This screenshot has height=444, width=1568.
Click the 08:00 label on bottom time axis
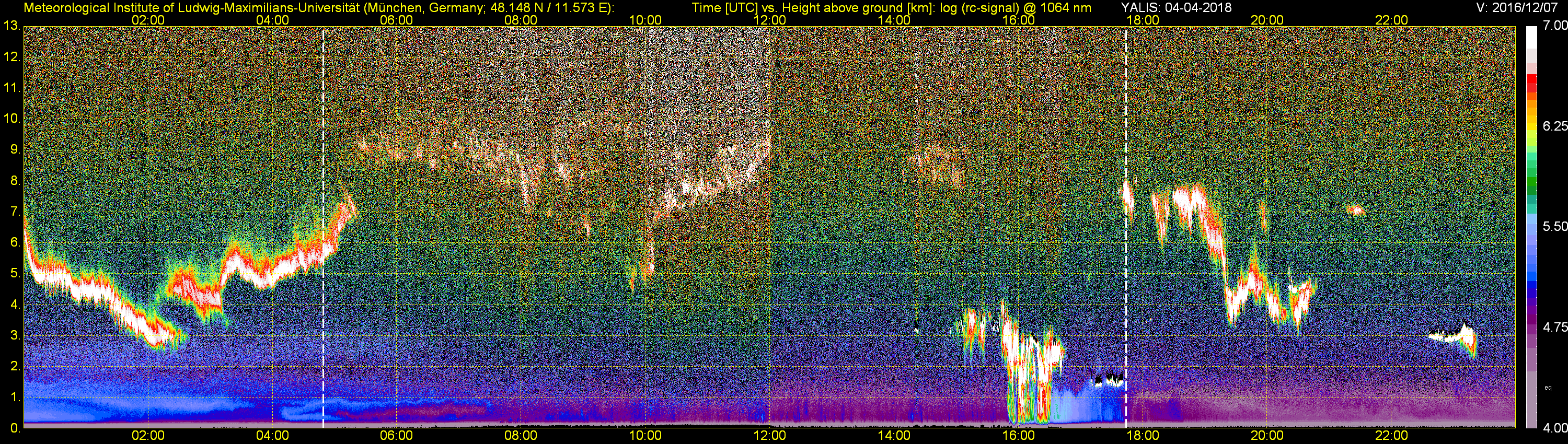[521, 436]
